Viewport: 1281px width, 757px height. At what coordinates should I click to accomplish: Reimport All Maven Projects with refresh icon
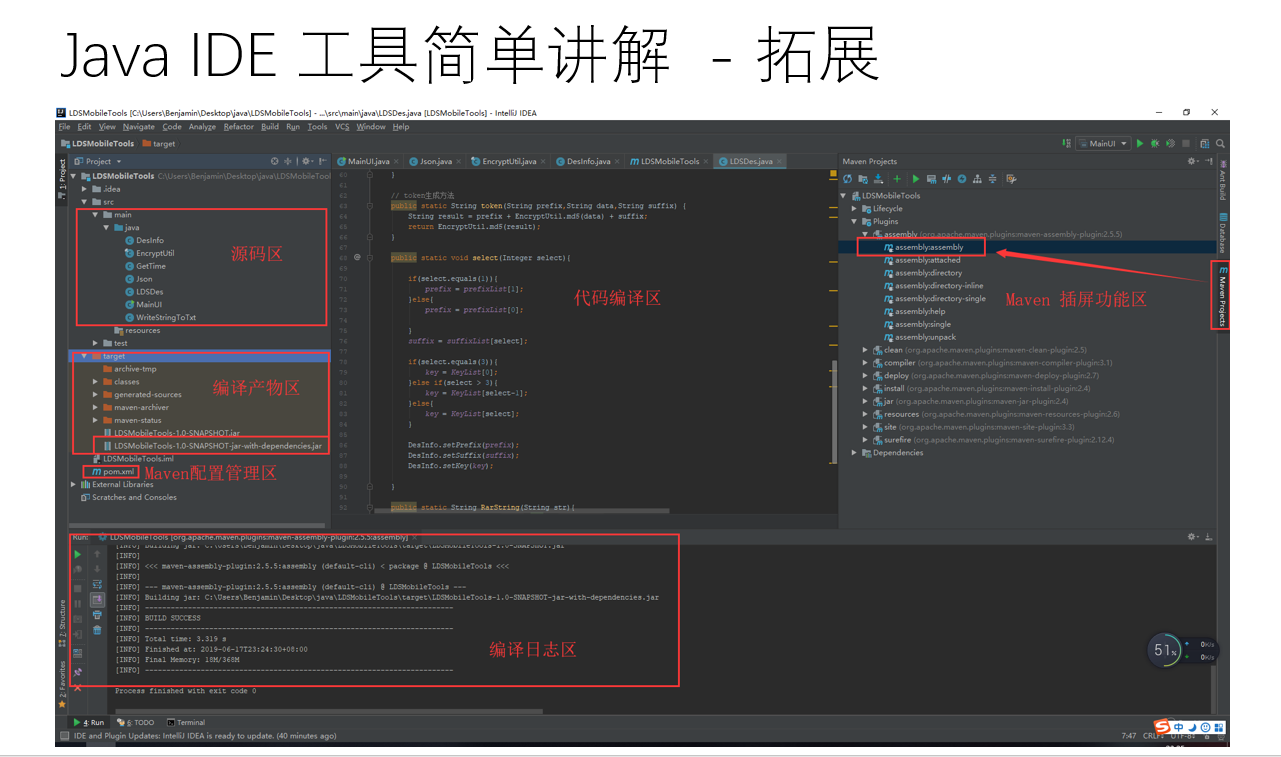[848, 178]
